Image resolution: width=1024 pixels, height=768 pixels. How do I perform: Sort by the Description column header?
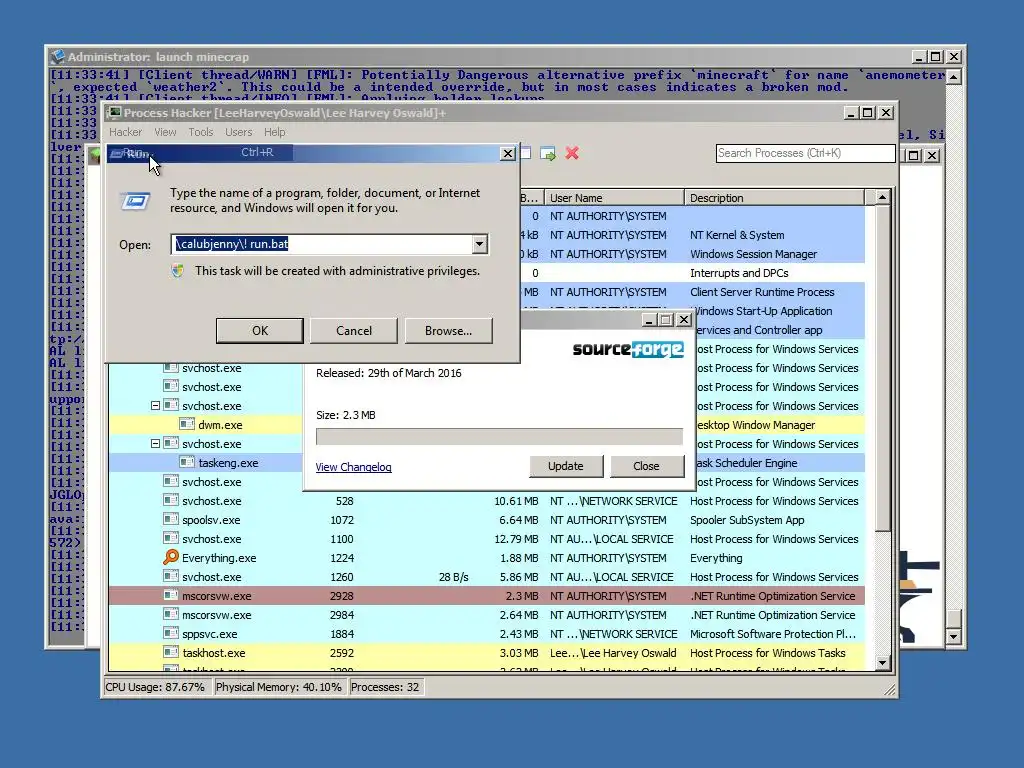click(x=774, y=197)
